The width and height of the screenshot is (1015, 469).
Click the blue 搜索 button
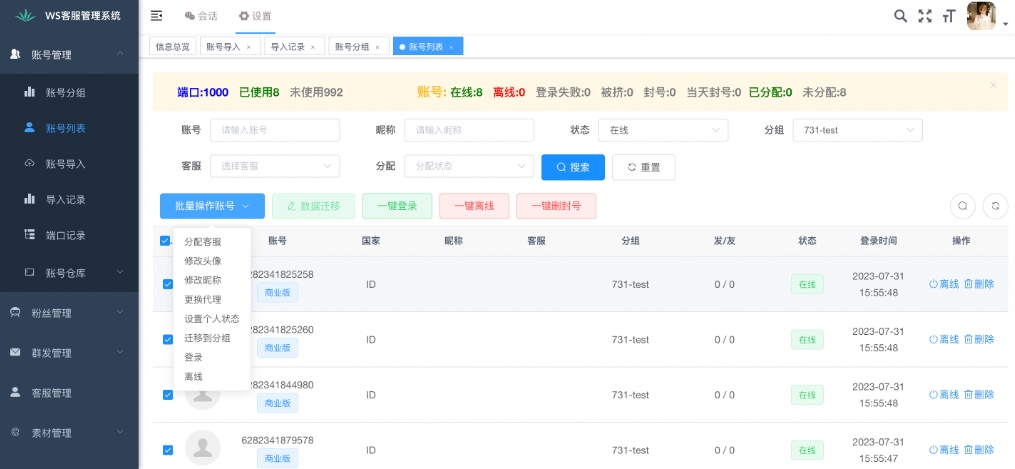(572, 167)
